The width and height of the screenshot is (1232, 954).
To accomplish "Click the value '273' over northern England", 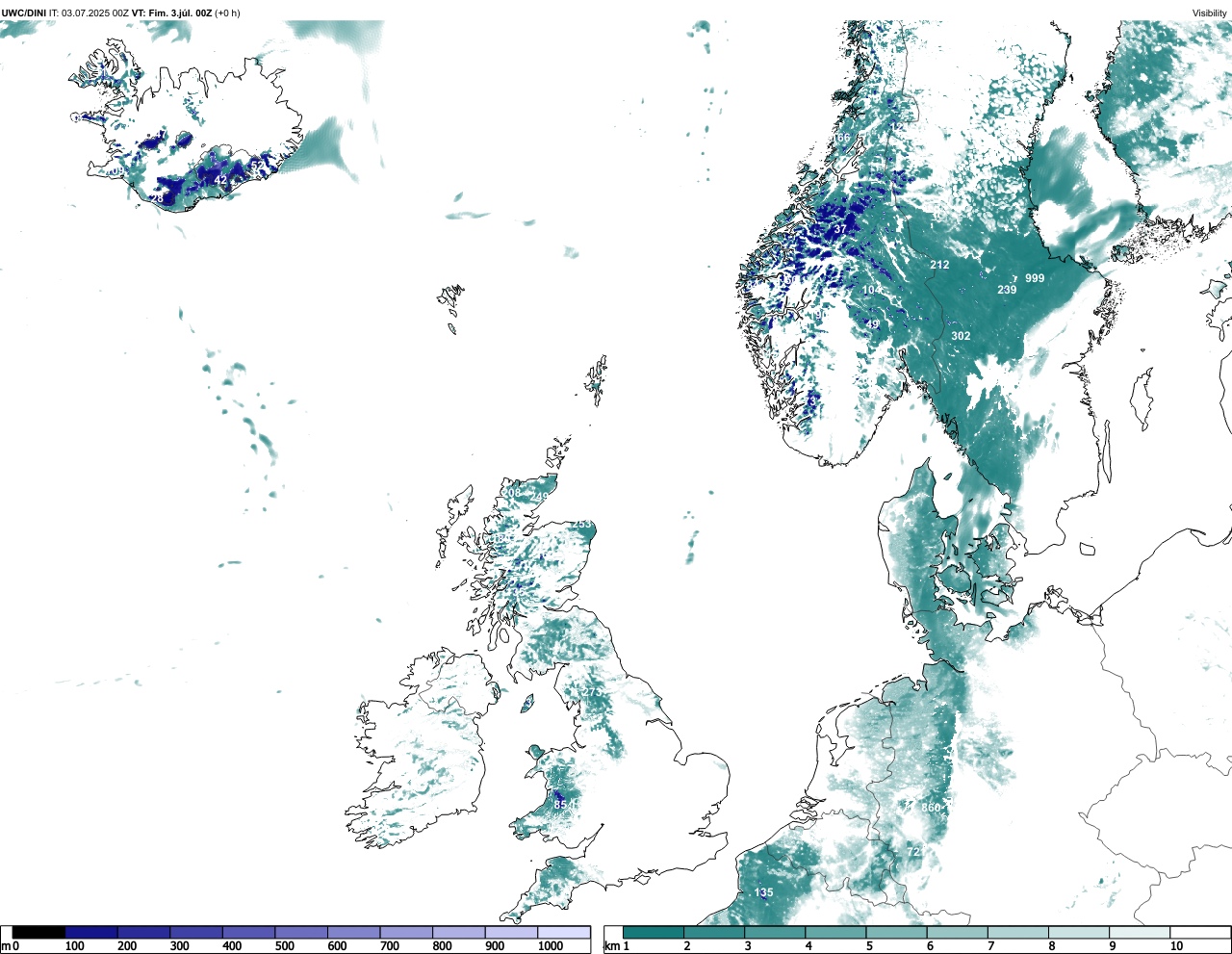I will point(592,692).
